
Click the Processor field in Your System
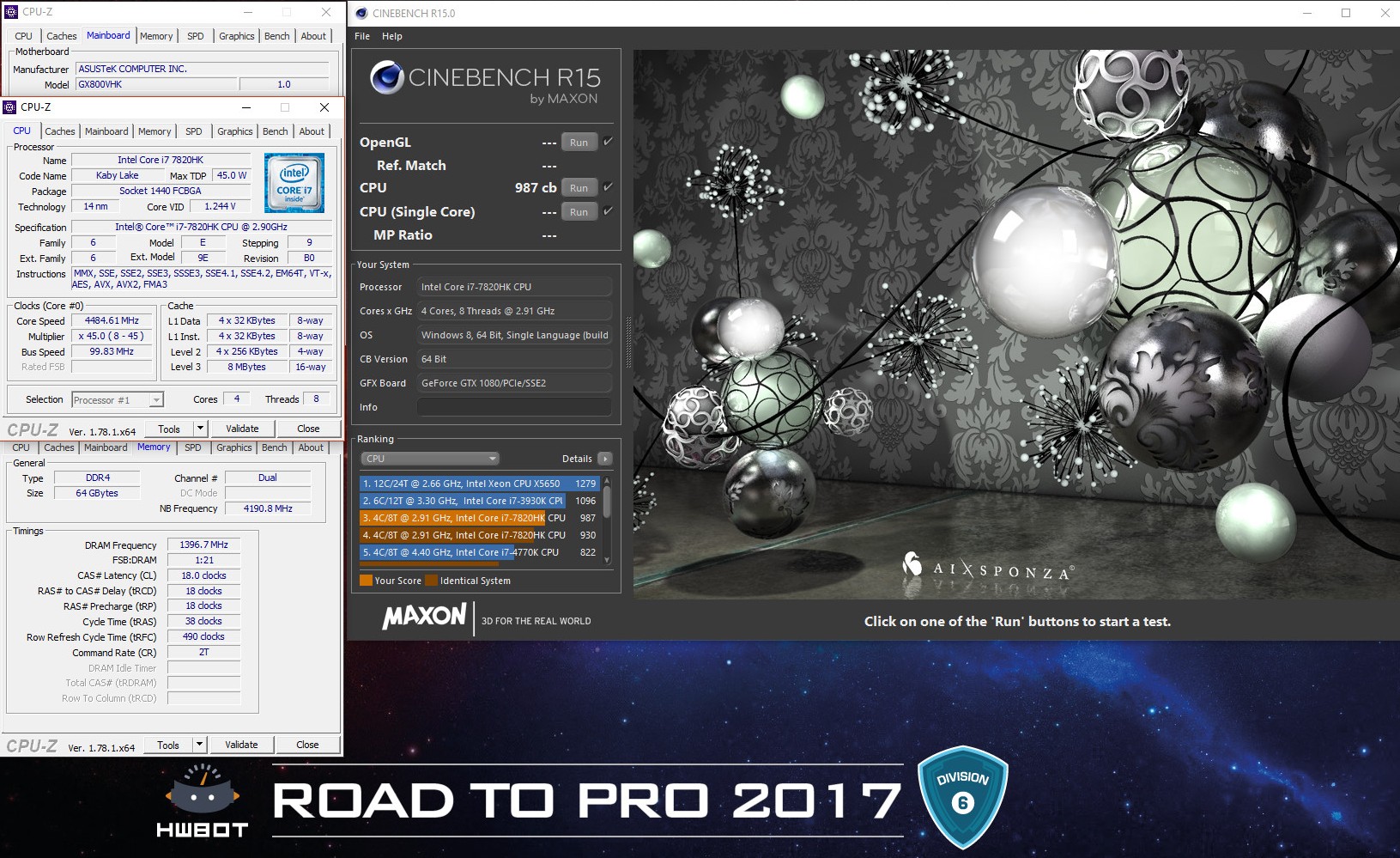point(514,287)
